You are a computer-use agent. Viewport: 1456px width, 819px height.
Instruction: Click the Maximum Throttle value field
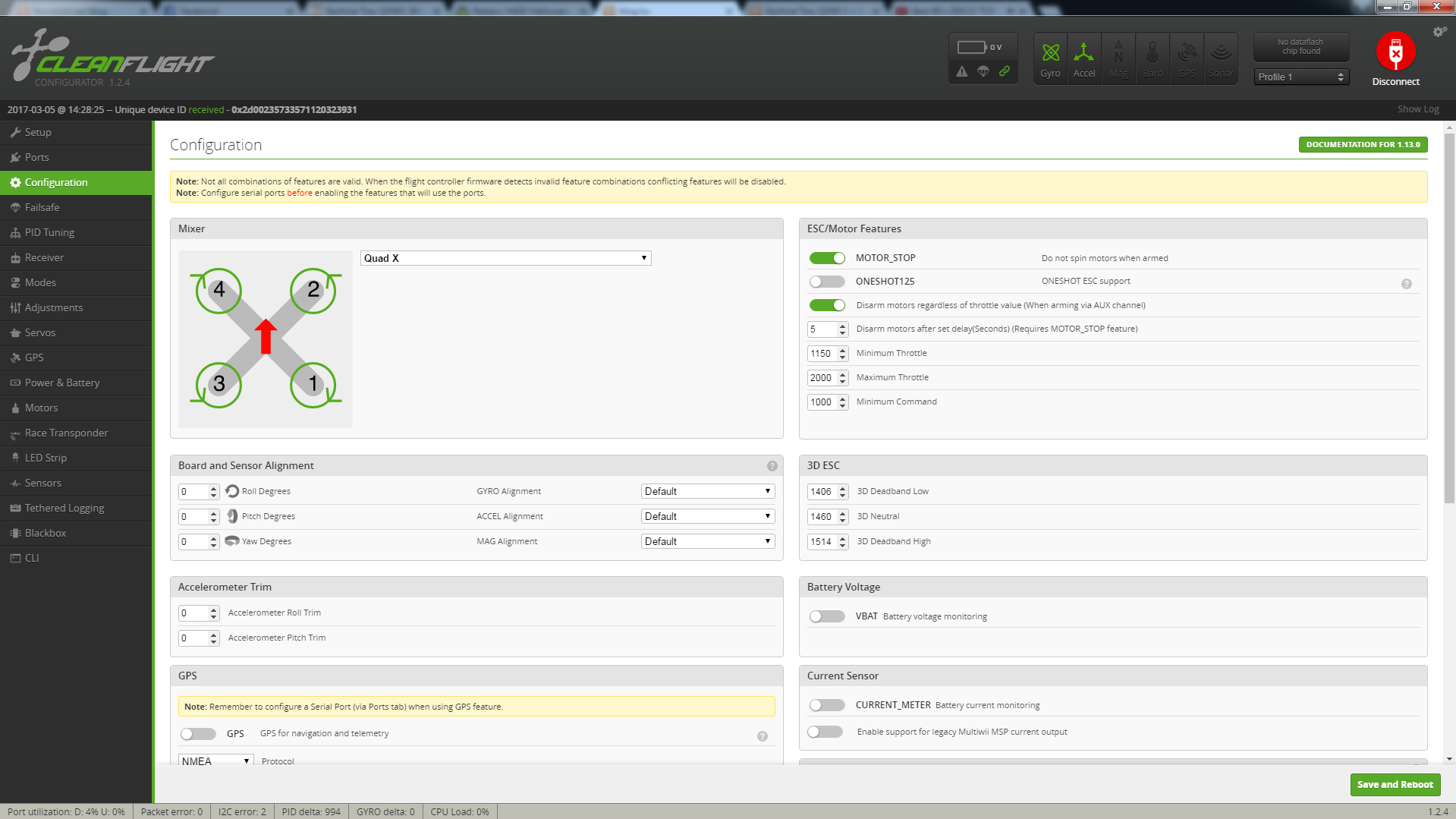pos(827,378)
